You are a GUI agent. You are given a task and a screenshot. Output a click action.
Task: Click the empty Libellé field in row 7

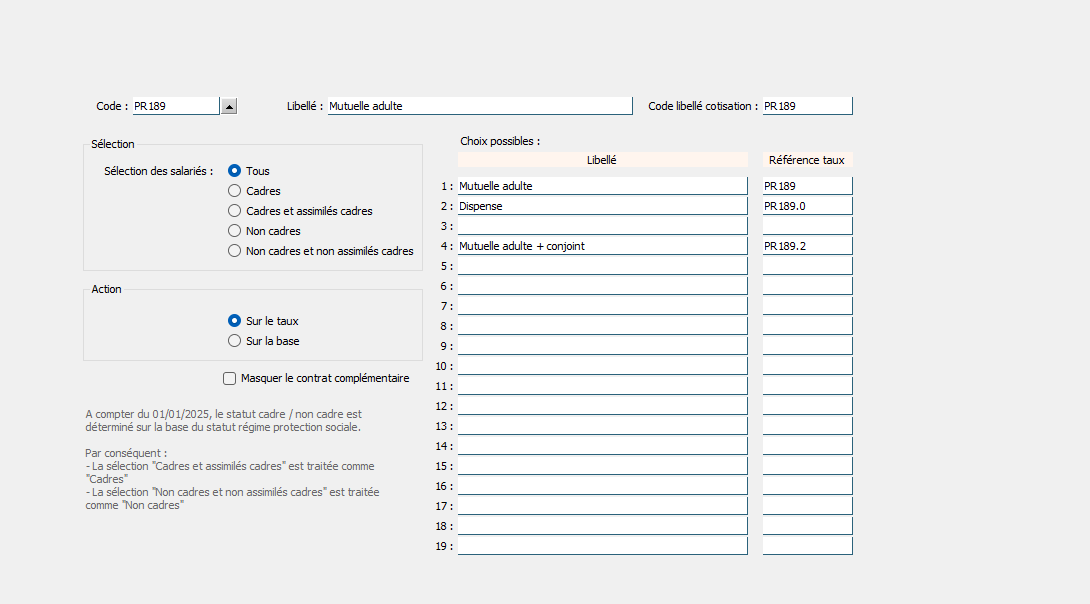(x=602, y=307)
